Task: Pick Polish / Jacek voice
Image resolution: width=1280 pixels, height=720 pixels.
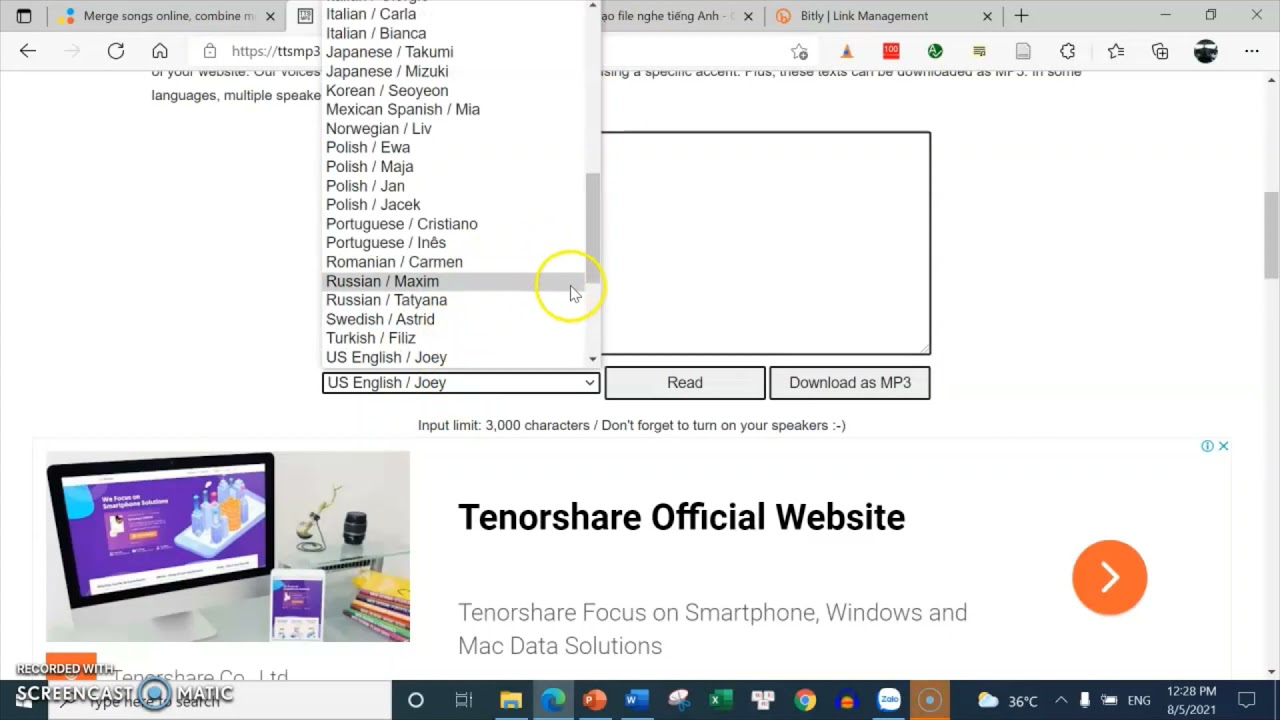Action: pos(454,205)
